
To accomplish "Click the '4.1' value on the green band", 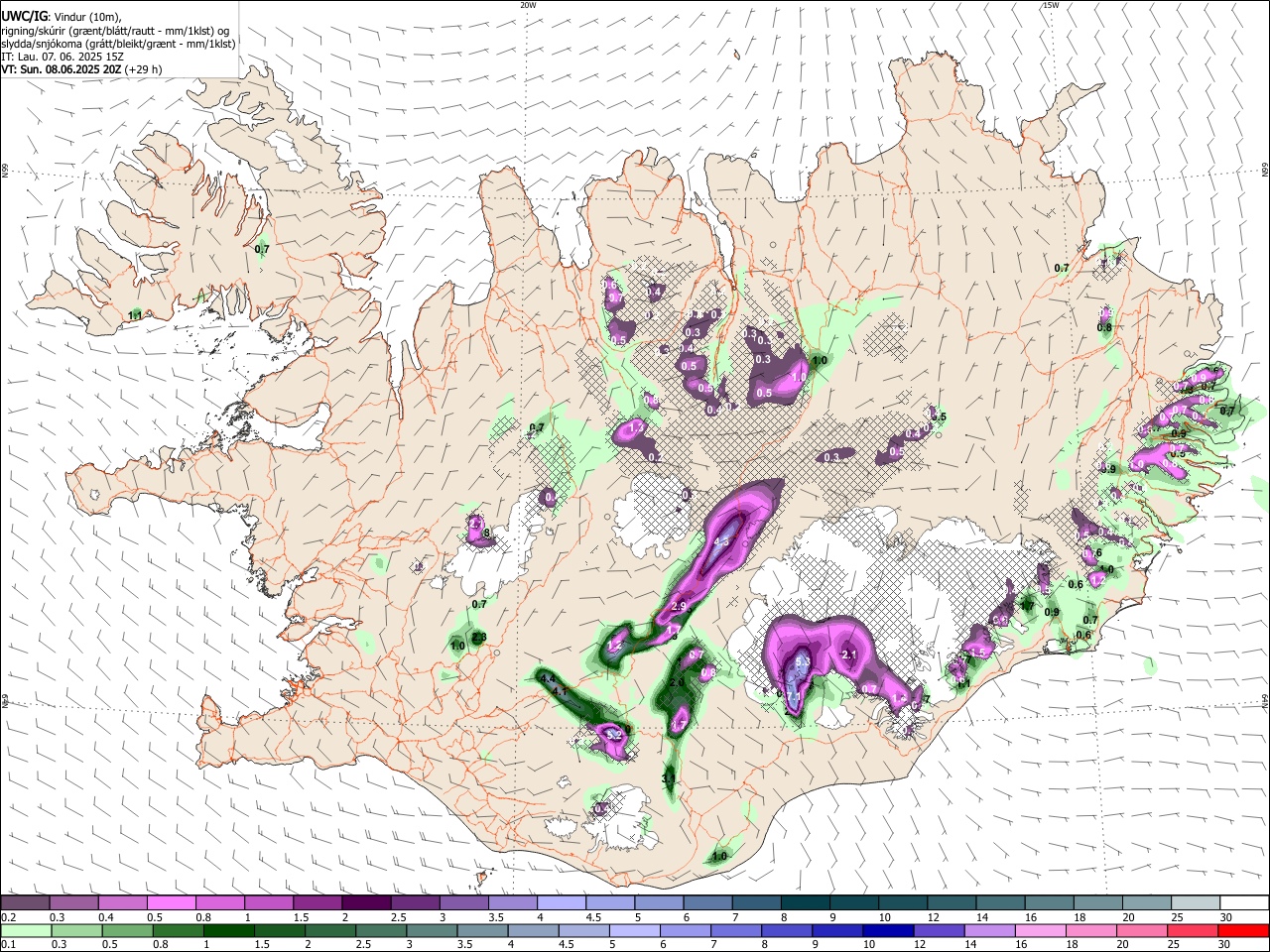I will tap(560, 691).
